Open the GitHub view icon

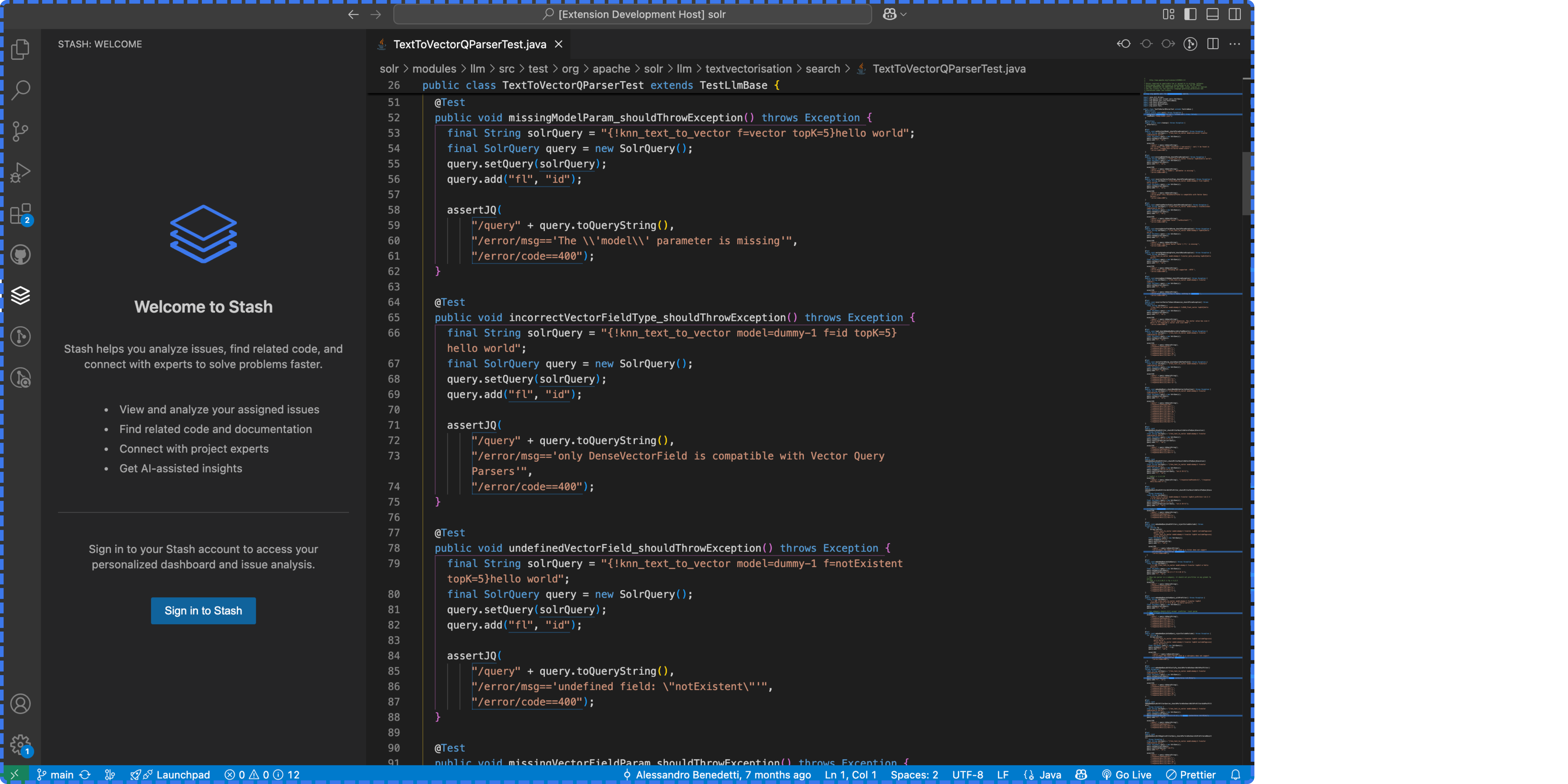21,254
